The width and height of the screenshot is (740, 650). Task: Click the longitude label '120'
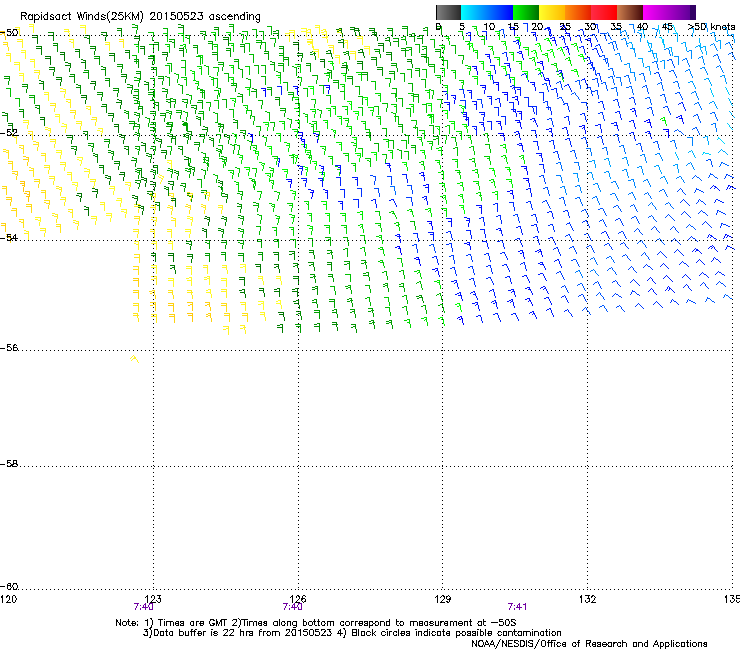[x=8, y=599]
